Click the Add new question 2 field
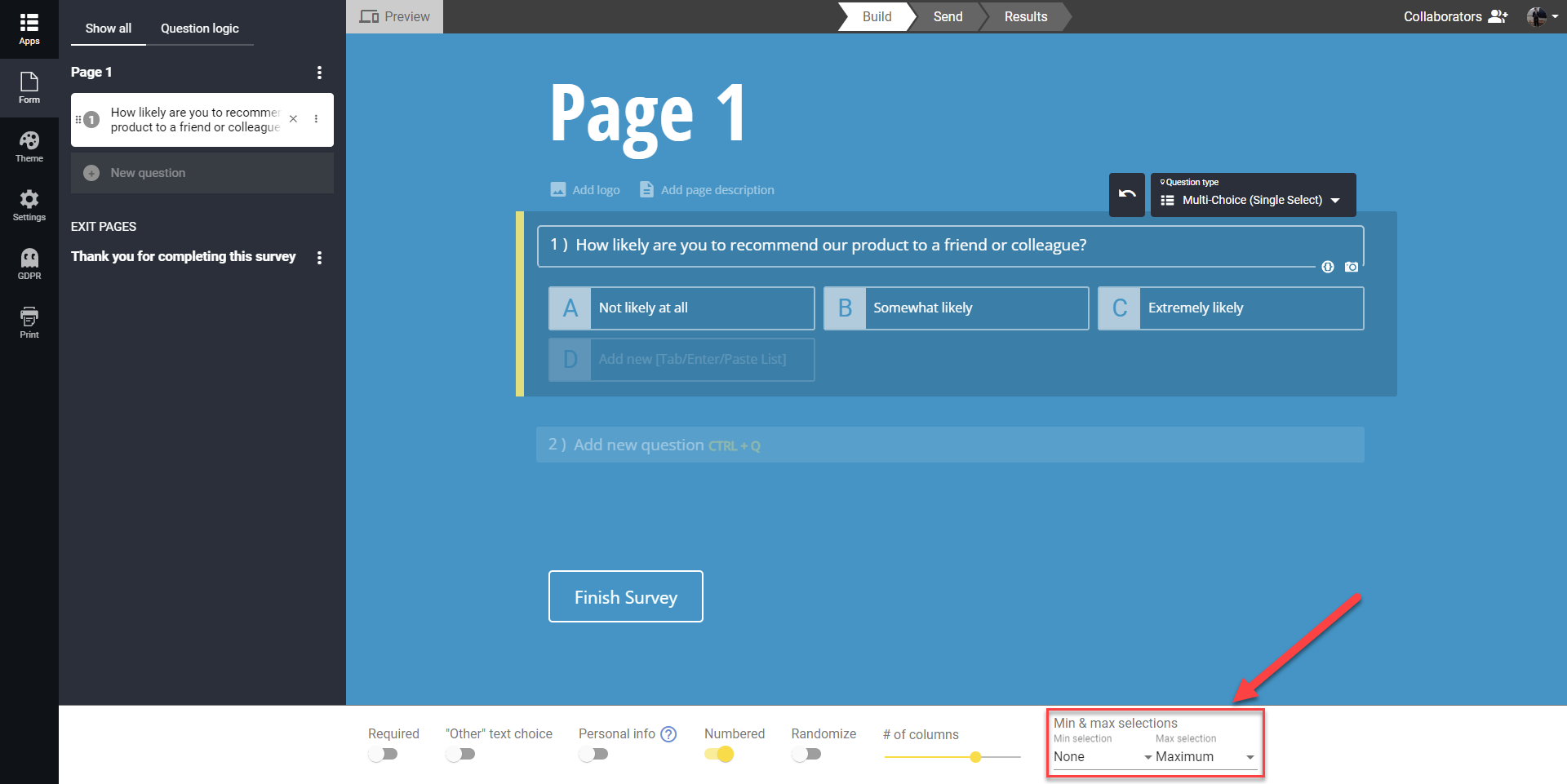This screenshot has width=1567, height=784. tap(950, 445)
